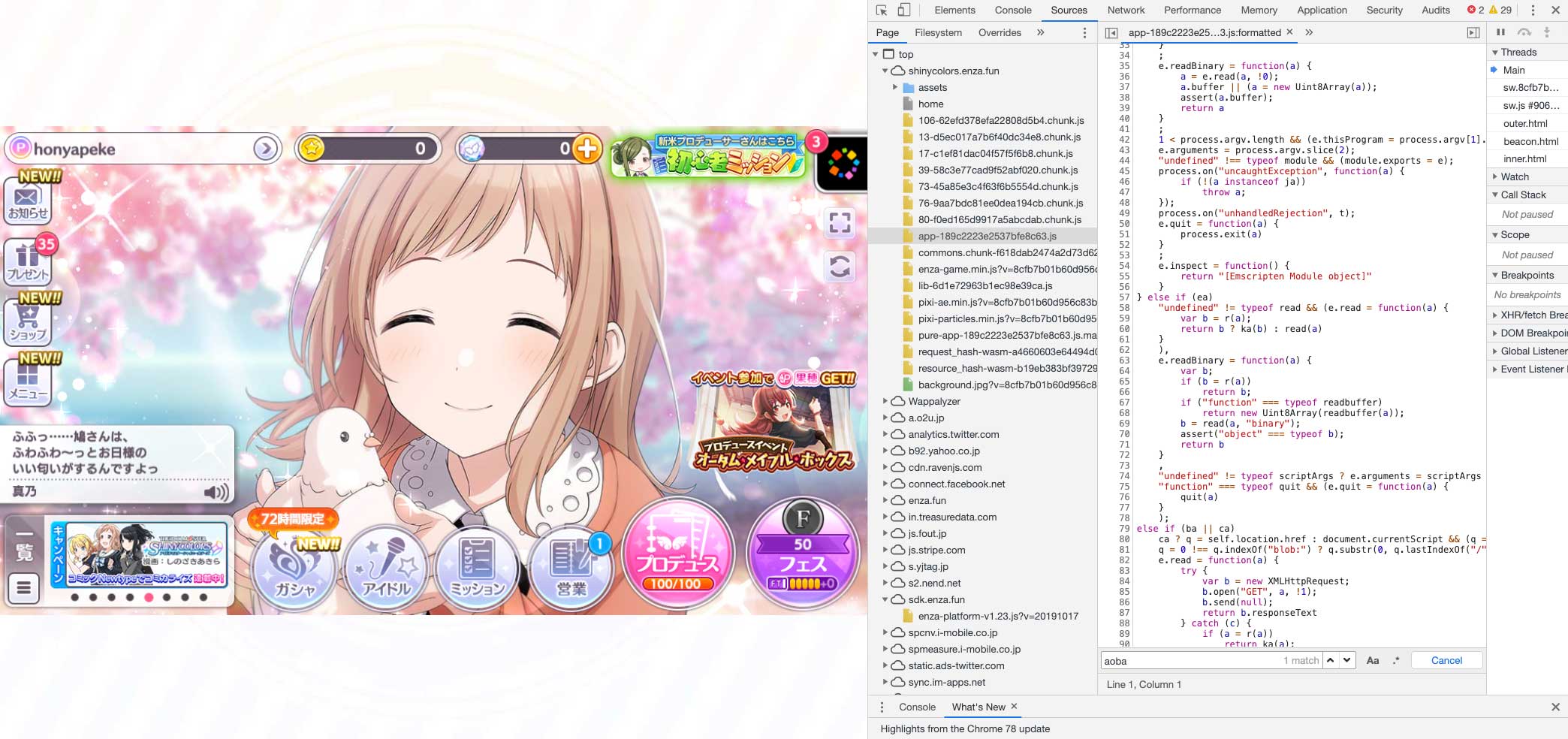Click the campaign banner carousel dot
This screenshot has height=739, width=1568.
(x=149, y=598)
